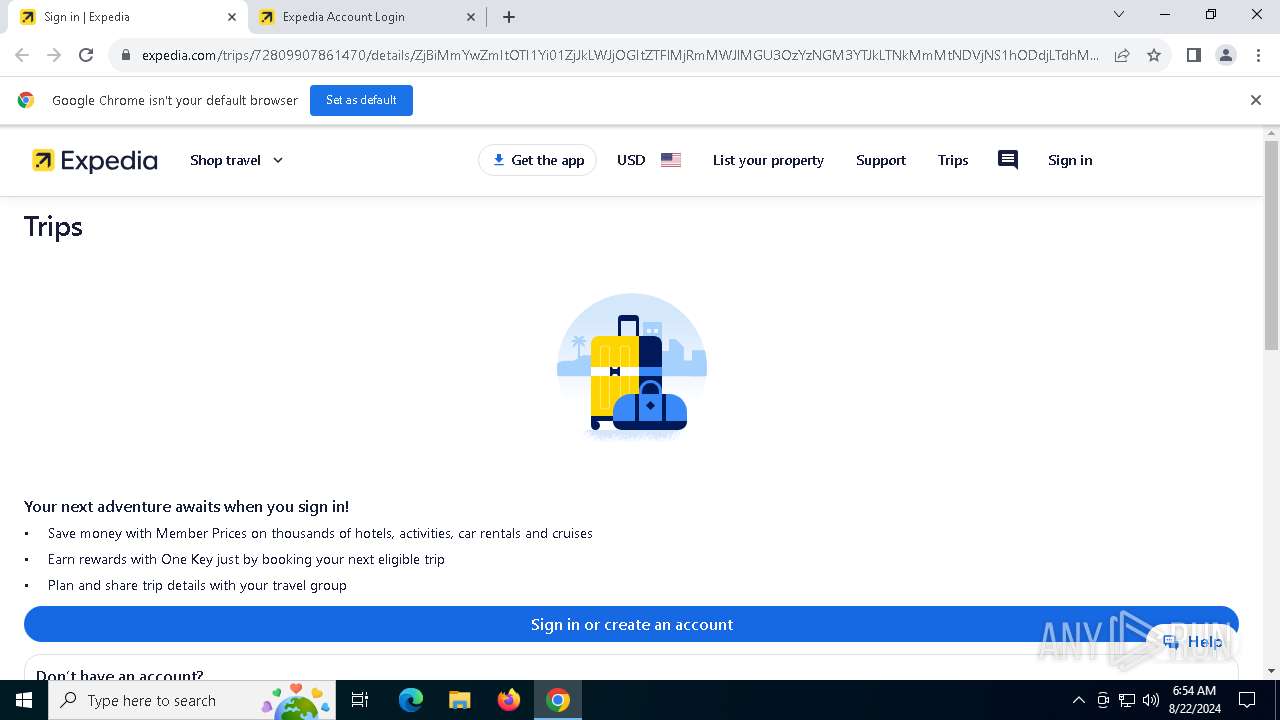This screenshot has height=720, width=1280.
Task: Share this page icon in address bar
Action: click(1122, 56)
